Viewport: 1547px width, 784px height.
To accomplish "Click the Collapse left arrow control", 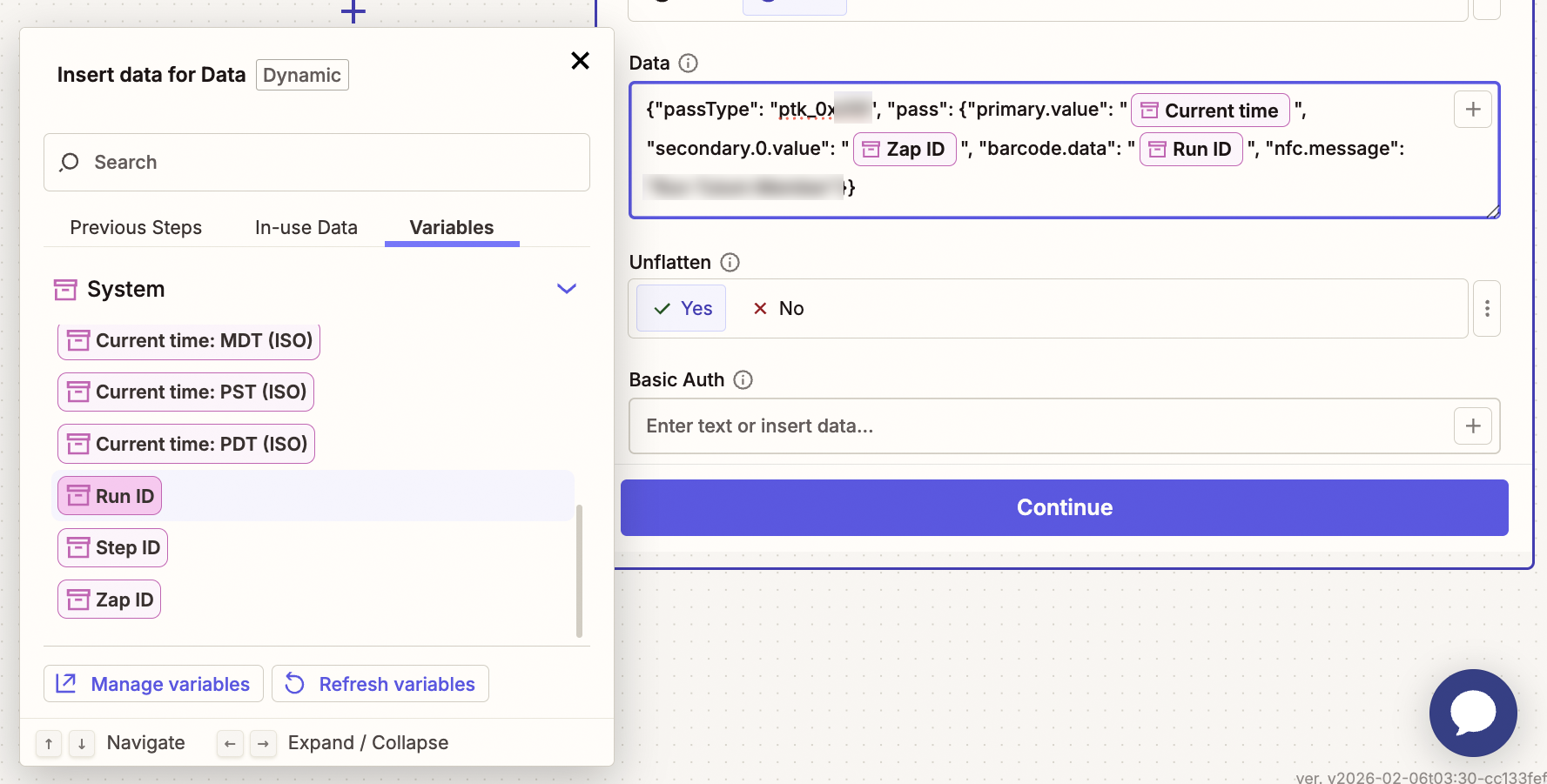I will 230,743.
